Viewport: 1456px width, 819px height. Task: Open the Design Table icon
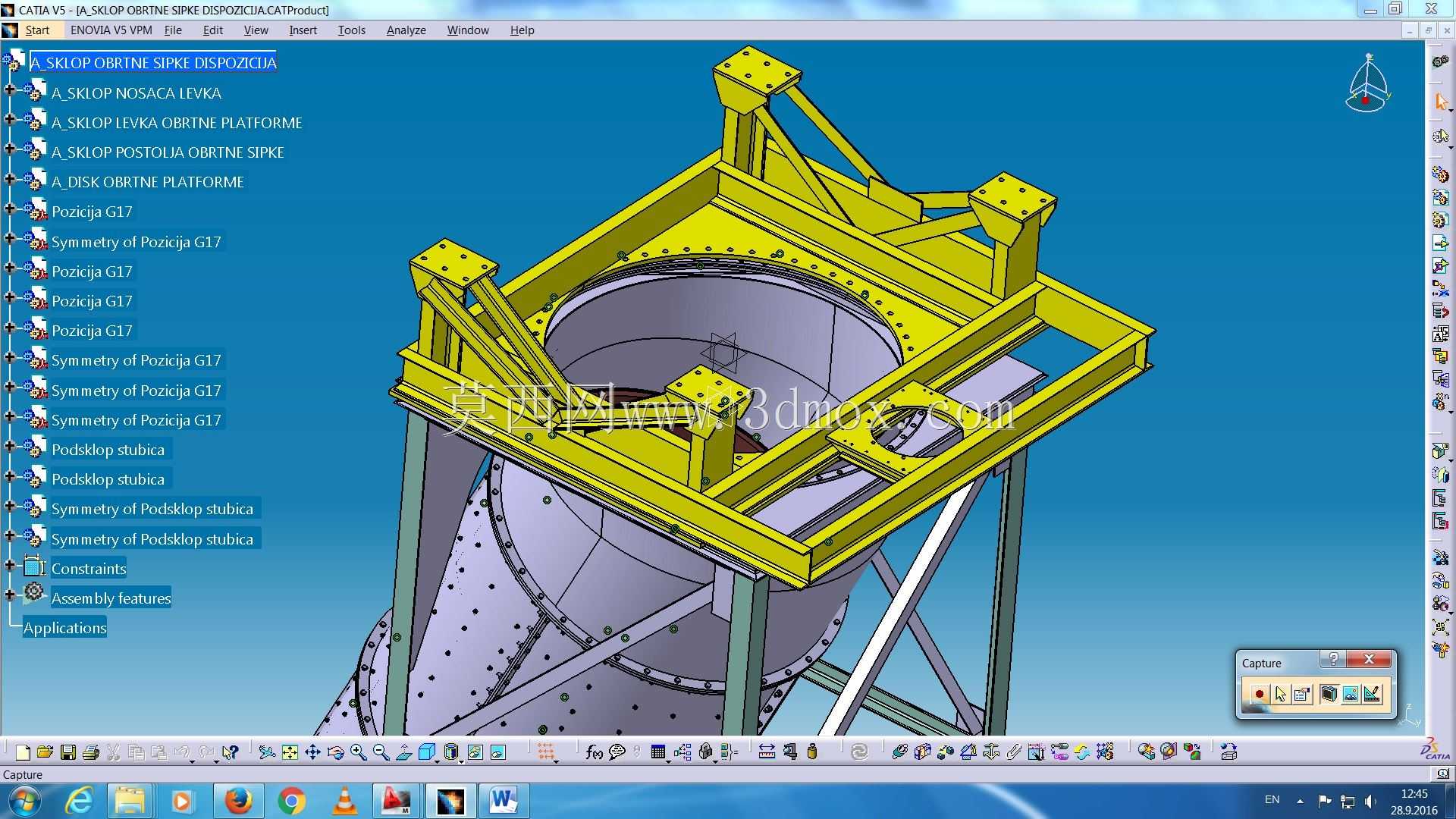tap(658, 752)
